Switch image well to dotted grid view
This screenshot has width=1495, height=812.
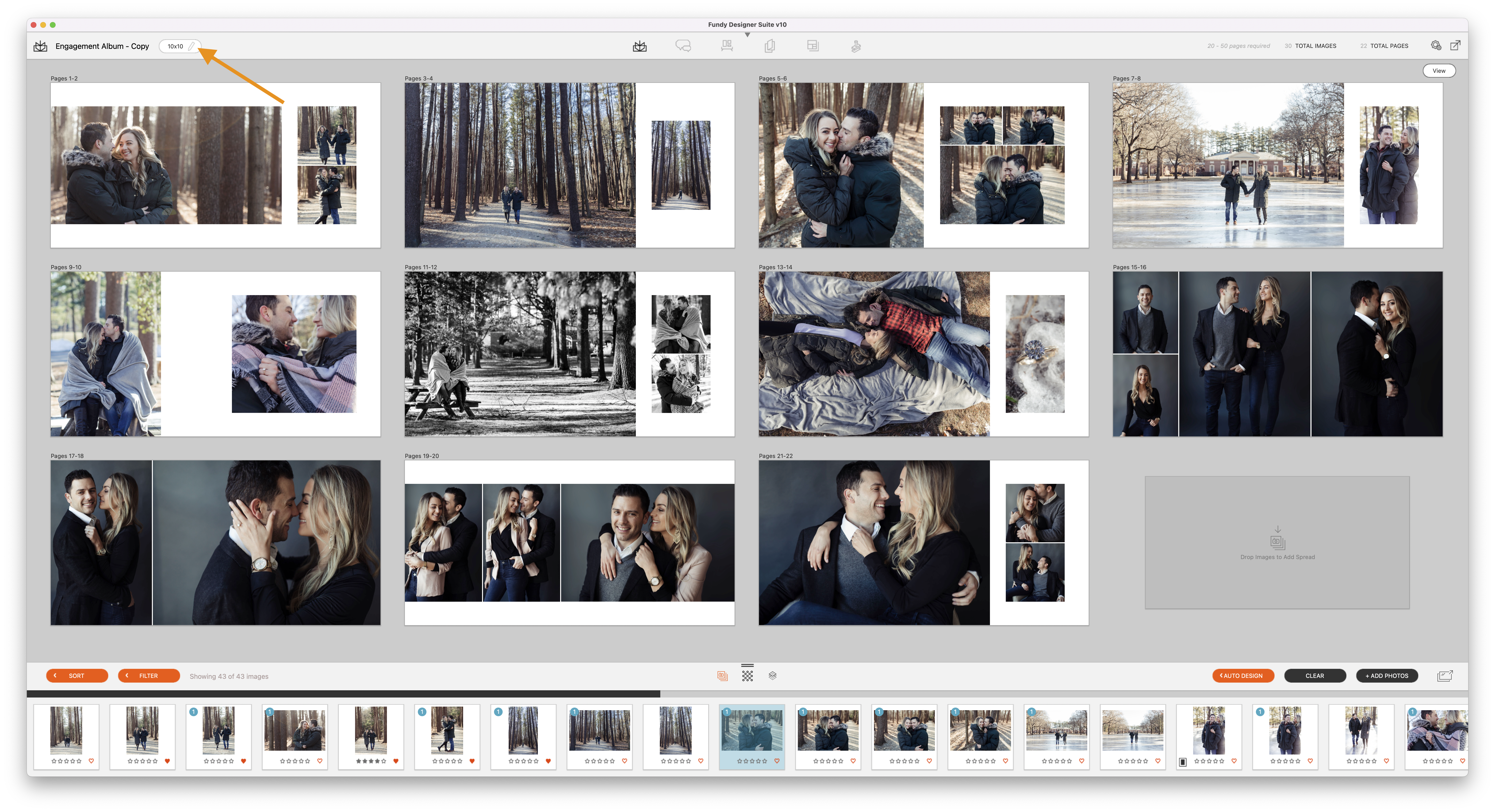747,676
